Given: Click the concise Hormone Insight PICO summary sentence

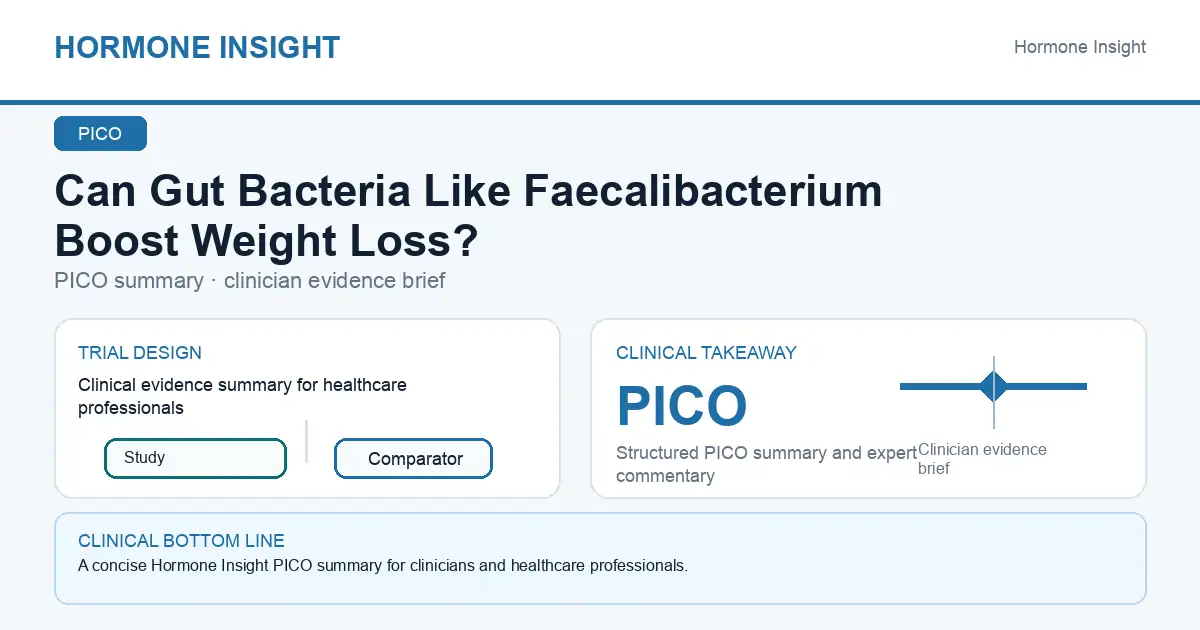Looking at the screenshot, I should pyautogui.click(x=383, y=566).
